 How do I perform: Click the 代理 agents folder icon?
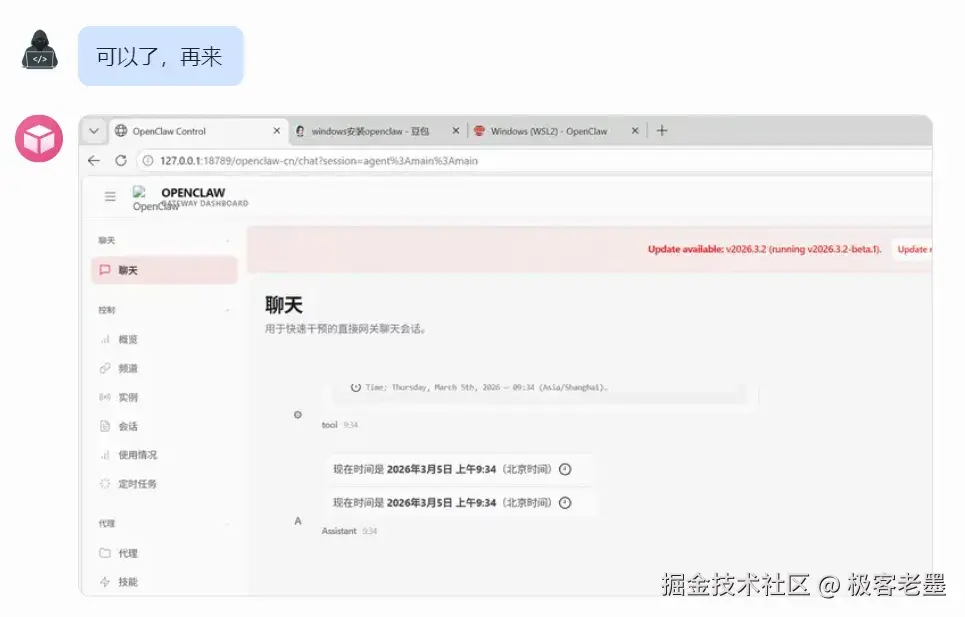pyautogui.click(x=106, y=553)
